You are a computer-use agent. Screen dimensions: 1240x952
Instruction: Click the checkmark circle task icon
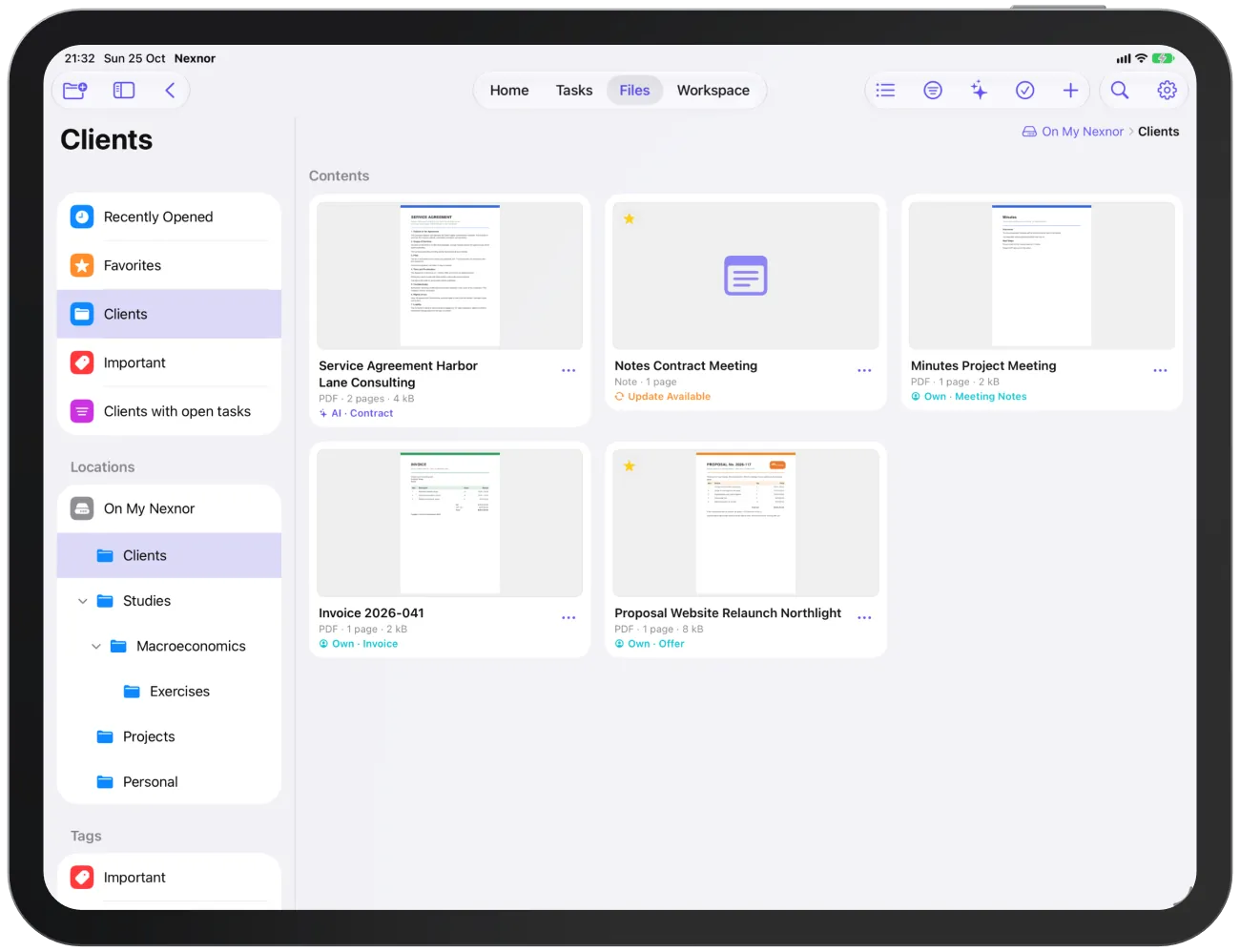click(x=1025, y=91)
